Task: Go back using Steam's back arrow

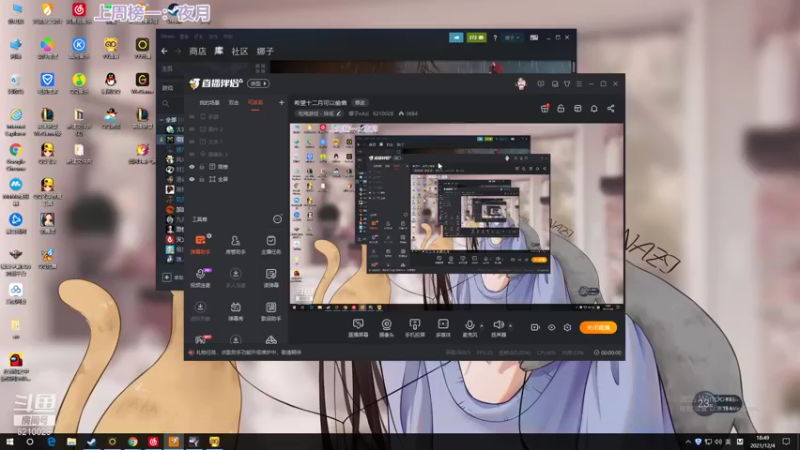Action: point(164,51)
